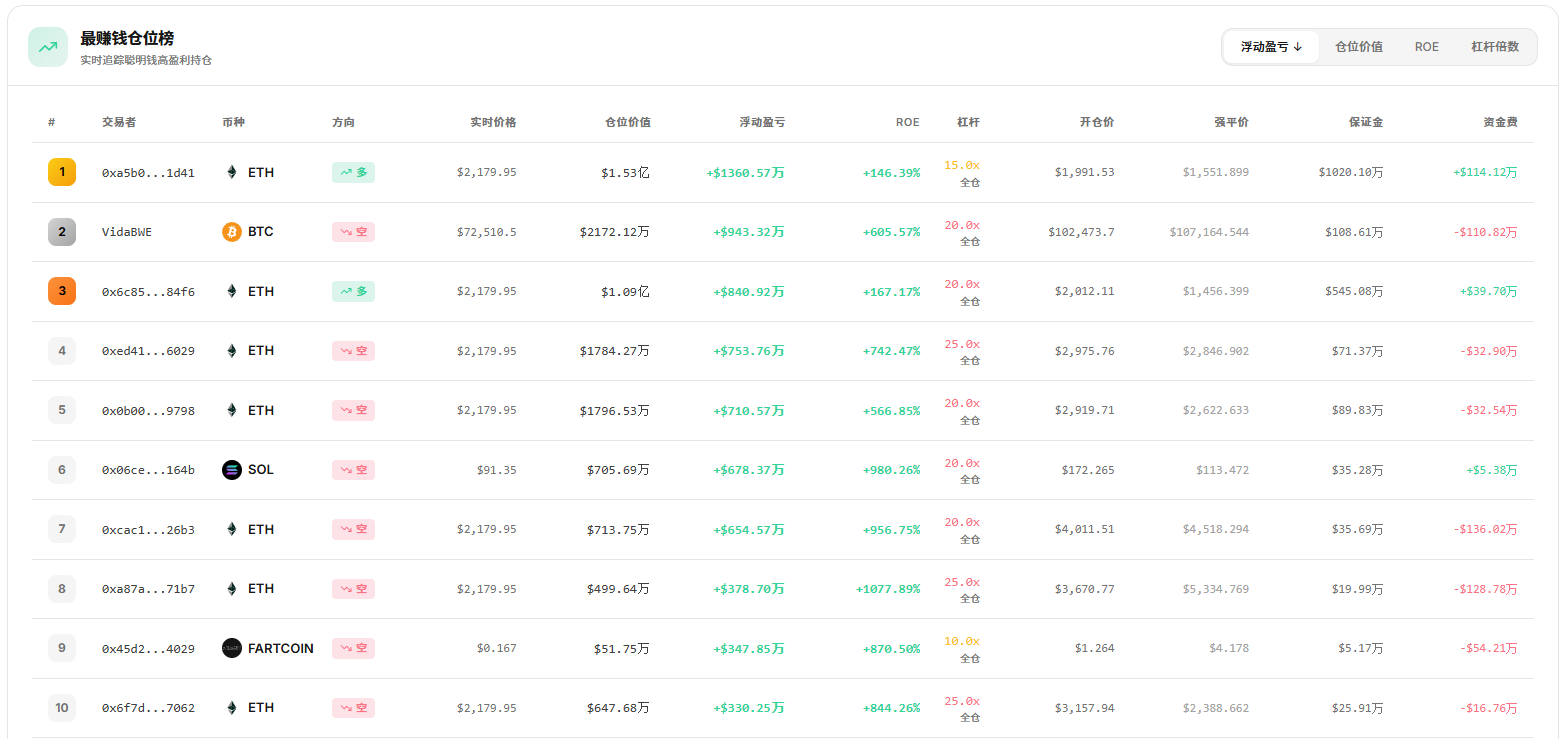Open trader VidaBWE's profile
1564x739 pixels.
124,231
